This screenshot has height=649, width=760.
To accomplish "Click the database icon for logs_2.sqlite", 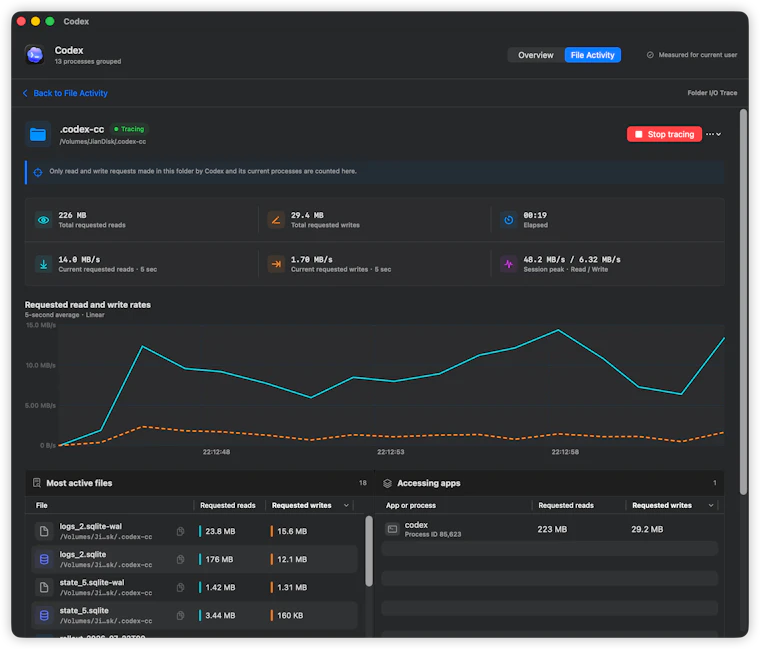I will (x=44, y=559).
